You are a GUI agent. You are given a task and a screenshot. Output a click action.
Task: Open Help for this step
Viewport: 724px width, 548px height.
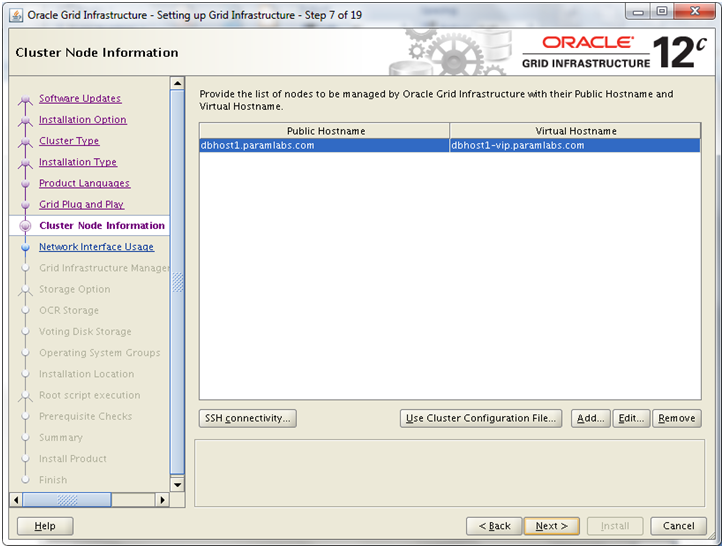[45, 526]
